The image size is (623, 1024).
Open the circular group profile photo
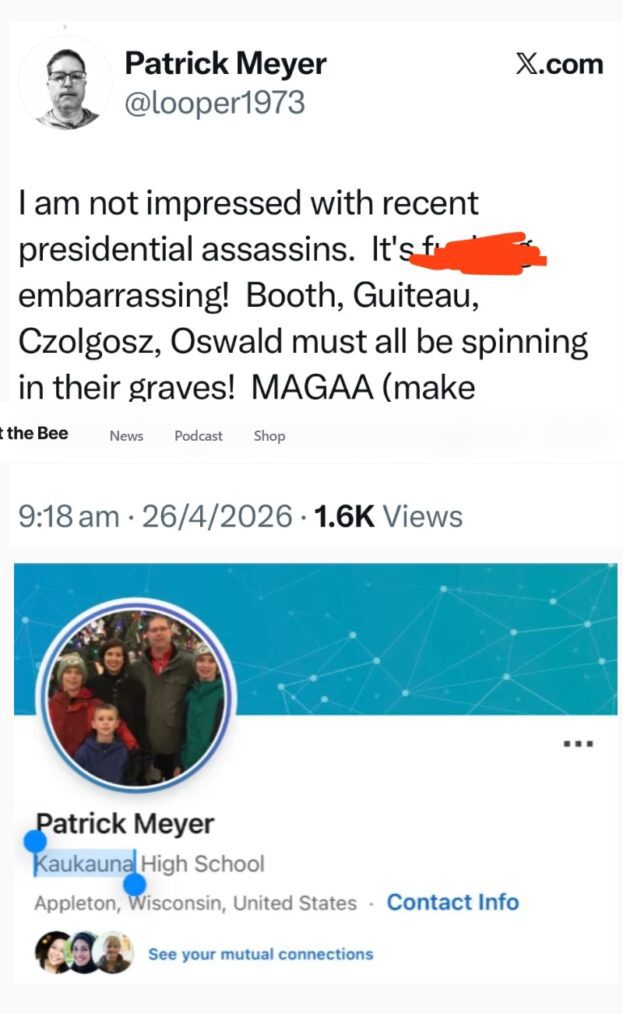pyautogui.click(x=135, y=697)
